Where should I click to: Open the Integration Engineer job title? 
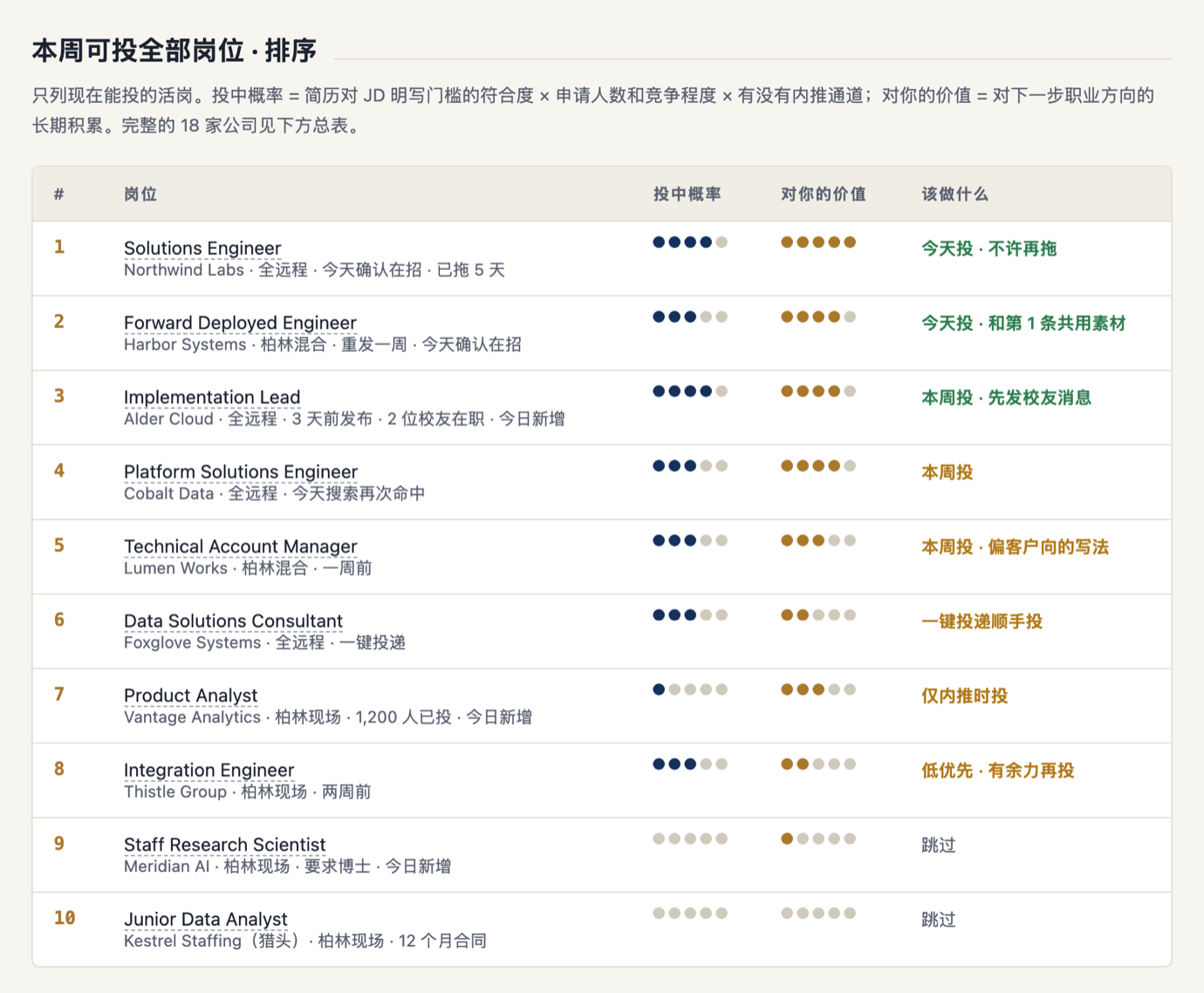coord(209,770)
